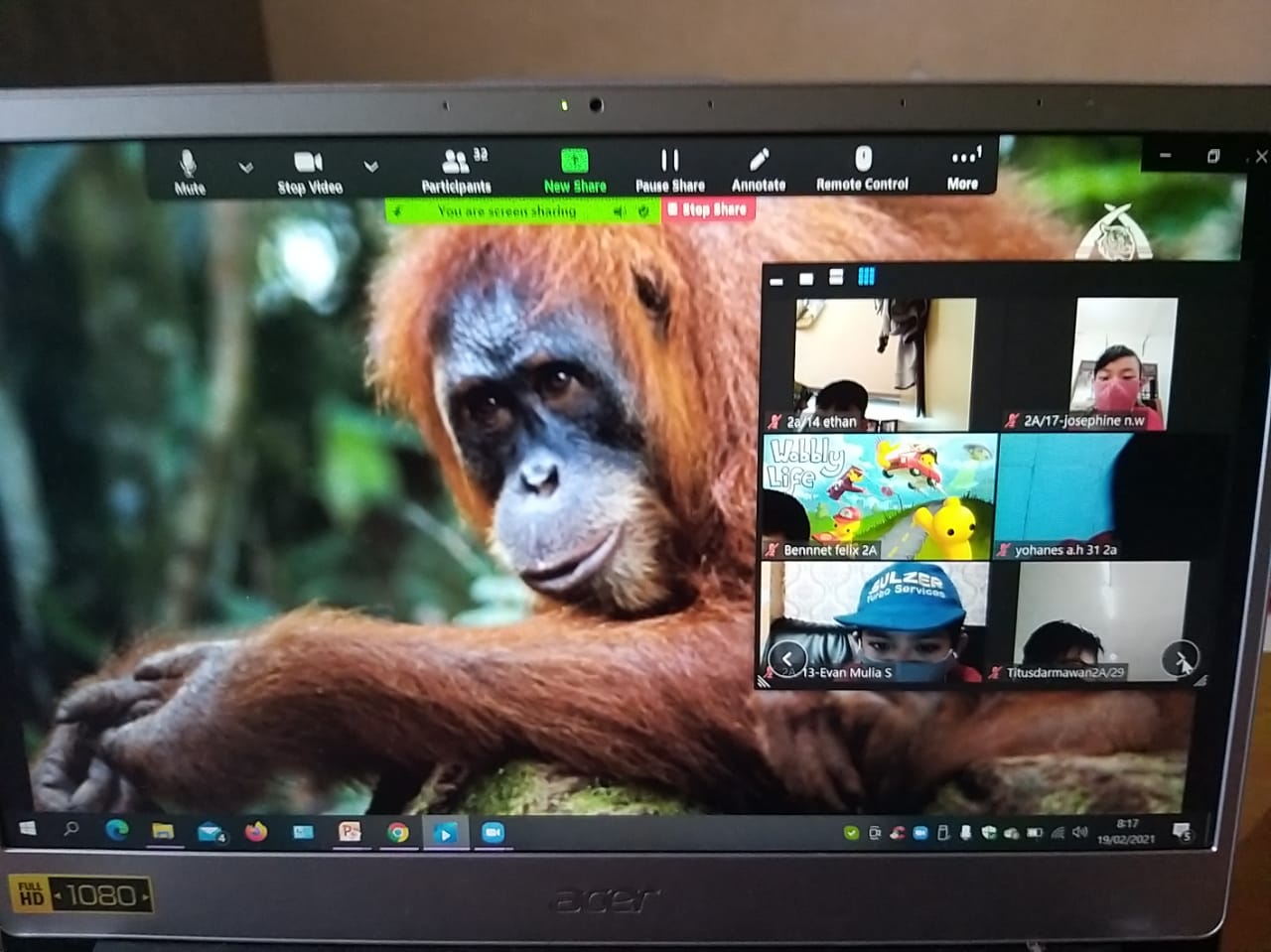Viewport: 1271px width, 952px height.
Task: Show single active speaker video view
Action: (806, 278)
